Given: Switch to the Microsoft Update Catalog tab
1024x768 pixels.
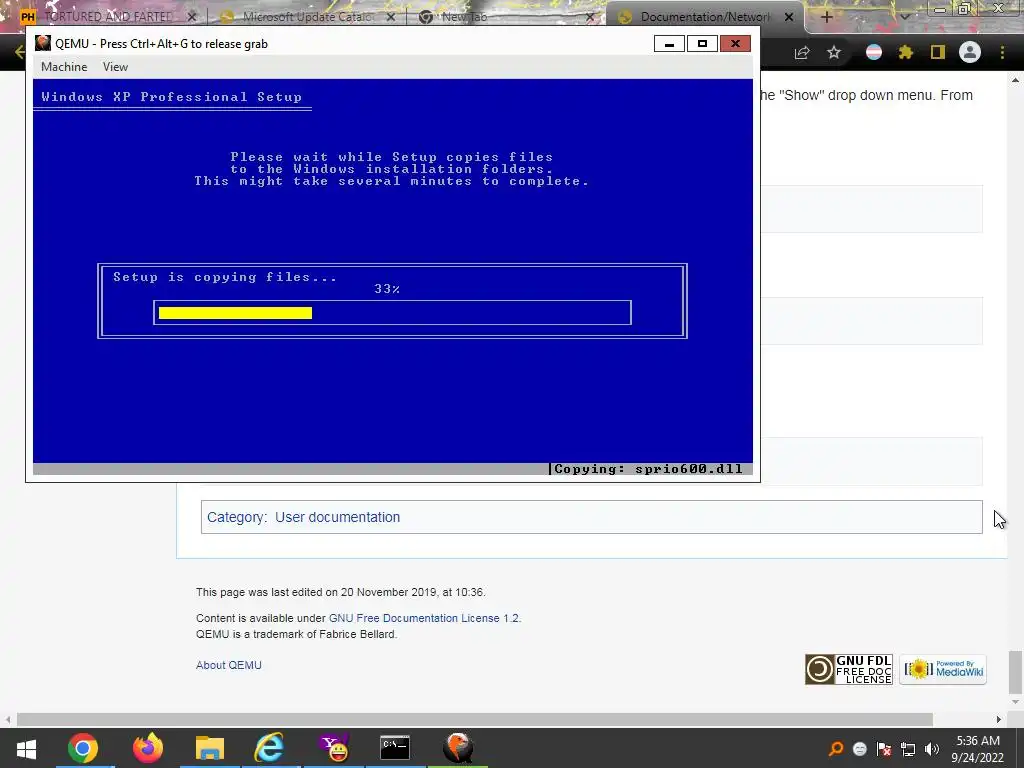Looking at the screenshot, I should [306, 17].
